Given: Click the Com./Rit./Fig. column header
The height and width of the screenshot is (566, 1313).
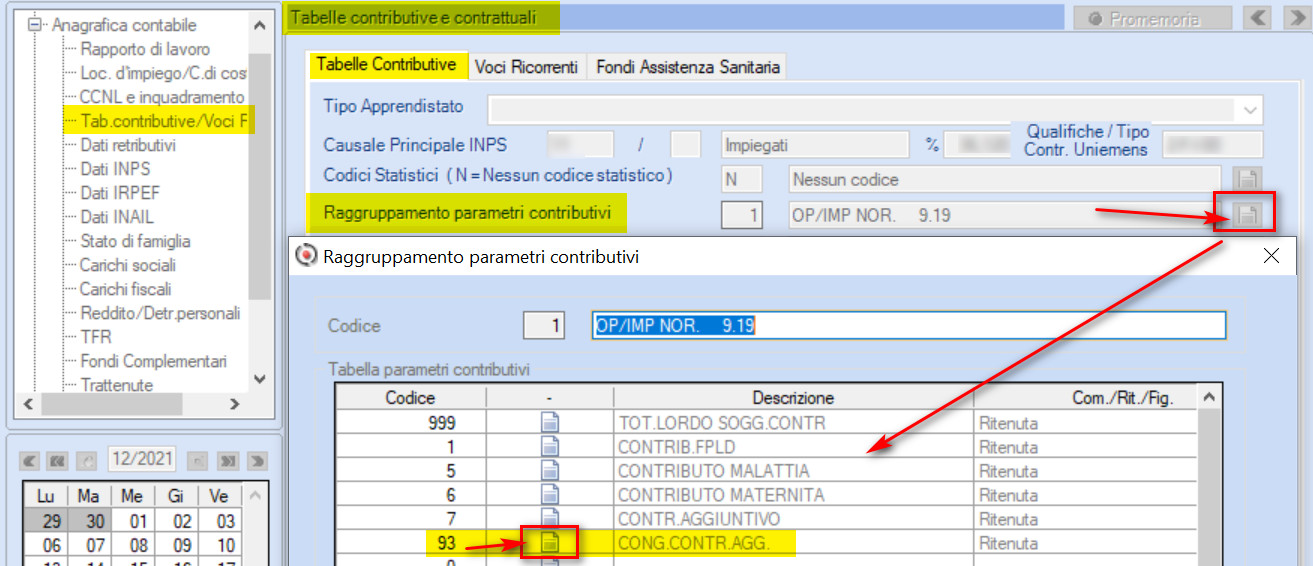Looking at the screenshot, I should (1085, 398).
